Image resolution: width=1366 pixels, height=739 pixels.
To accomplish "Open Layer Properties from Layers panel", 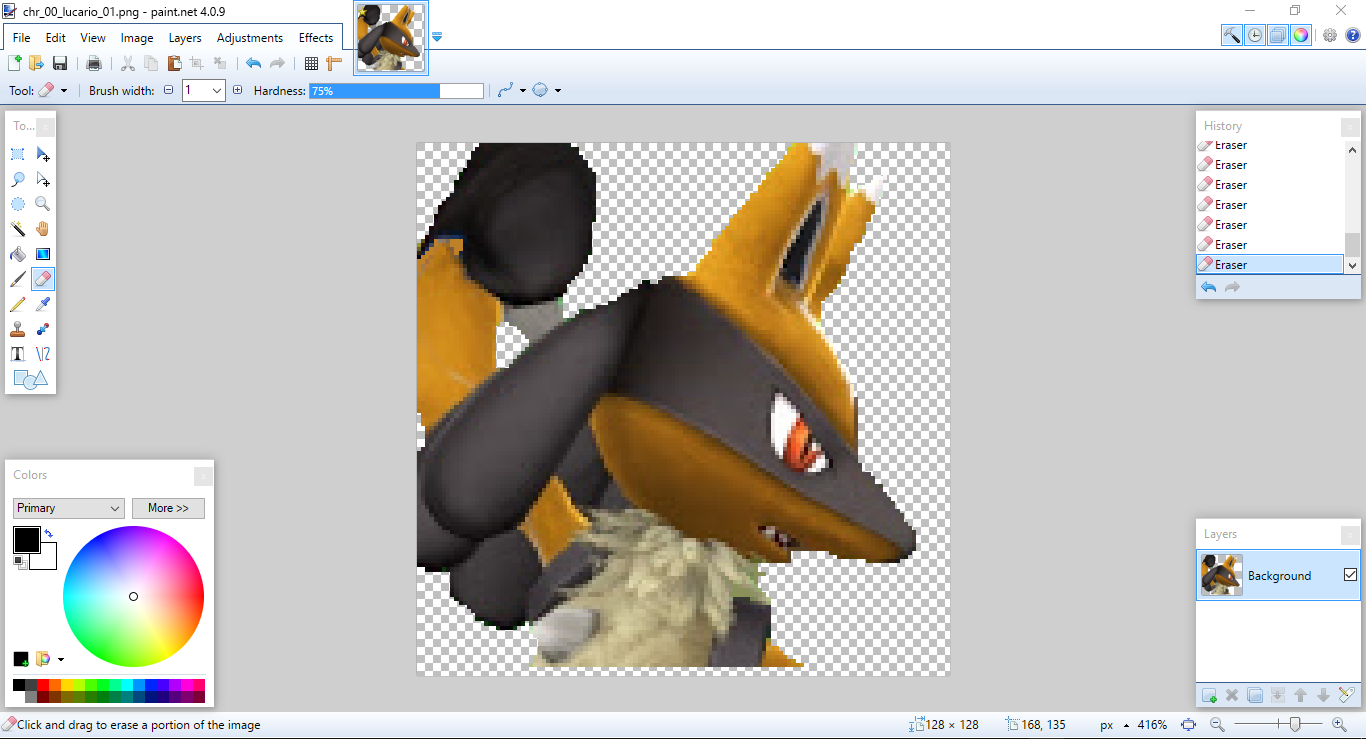I will pos(1345,695).
